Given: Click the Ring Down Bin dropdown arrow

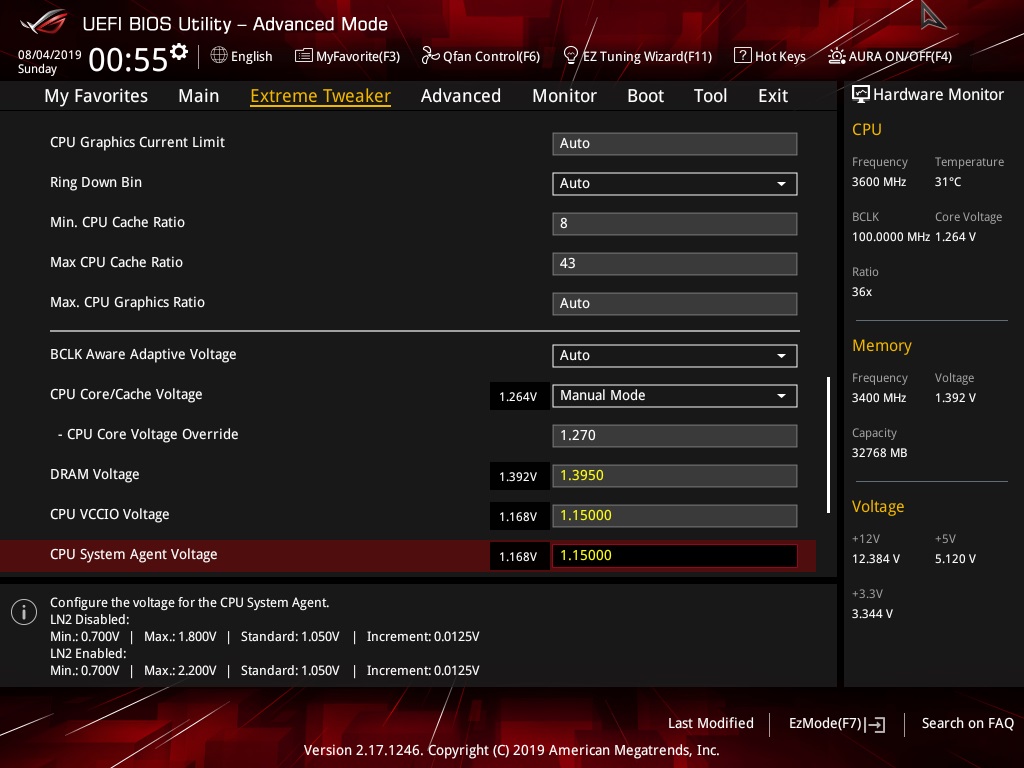Looking at the screenshot, I should tap(781, 184).
